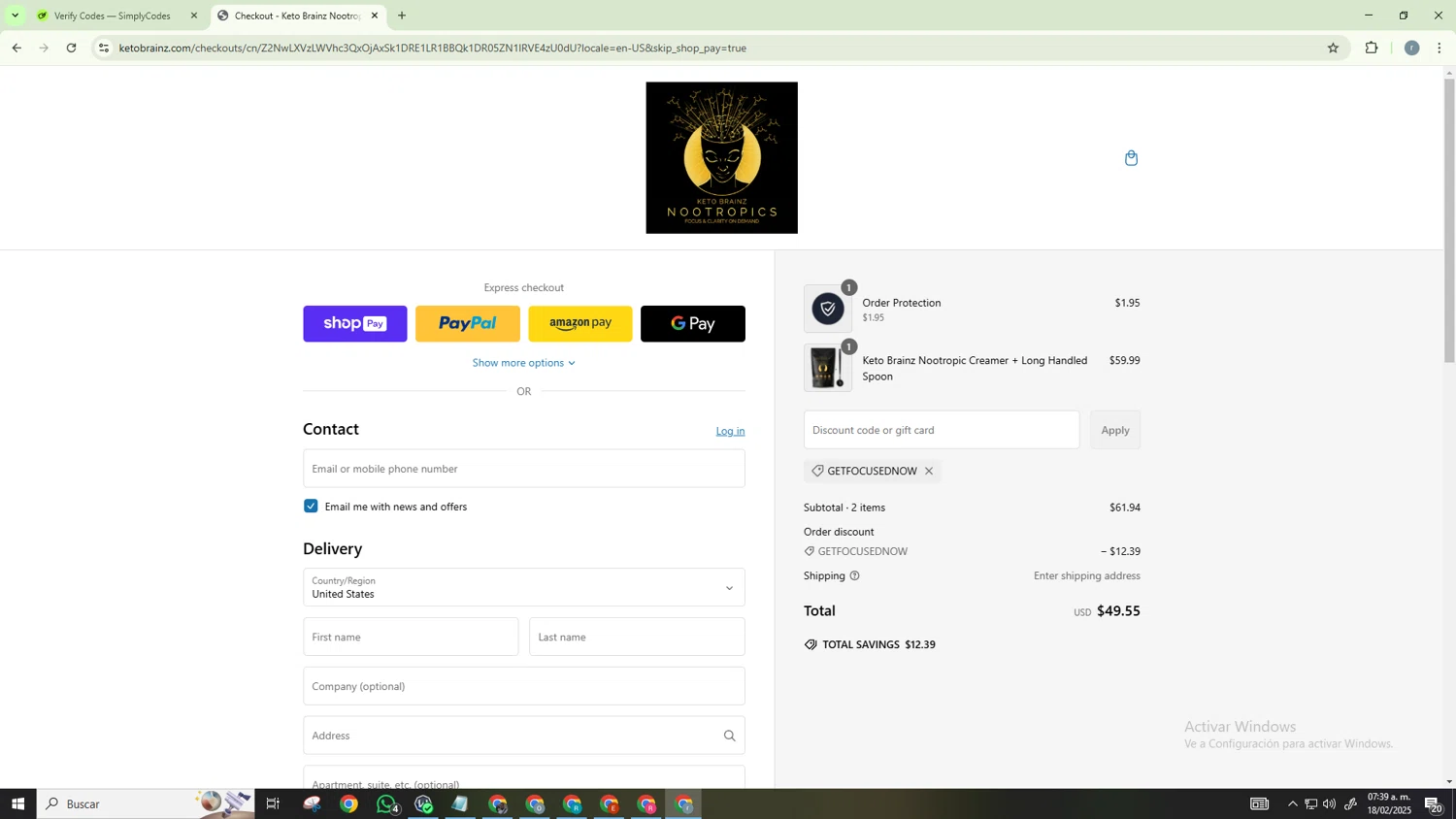1456x819 pixels.
Task: Click the taskbar Buscar search box
Action: 146,804
